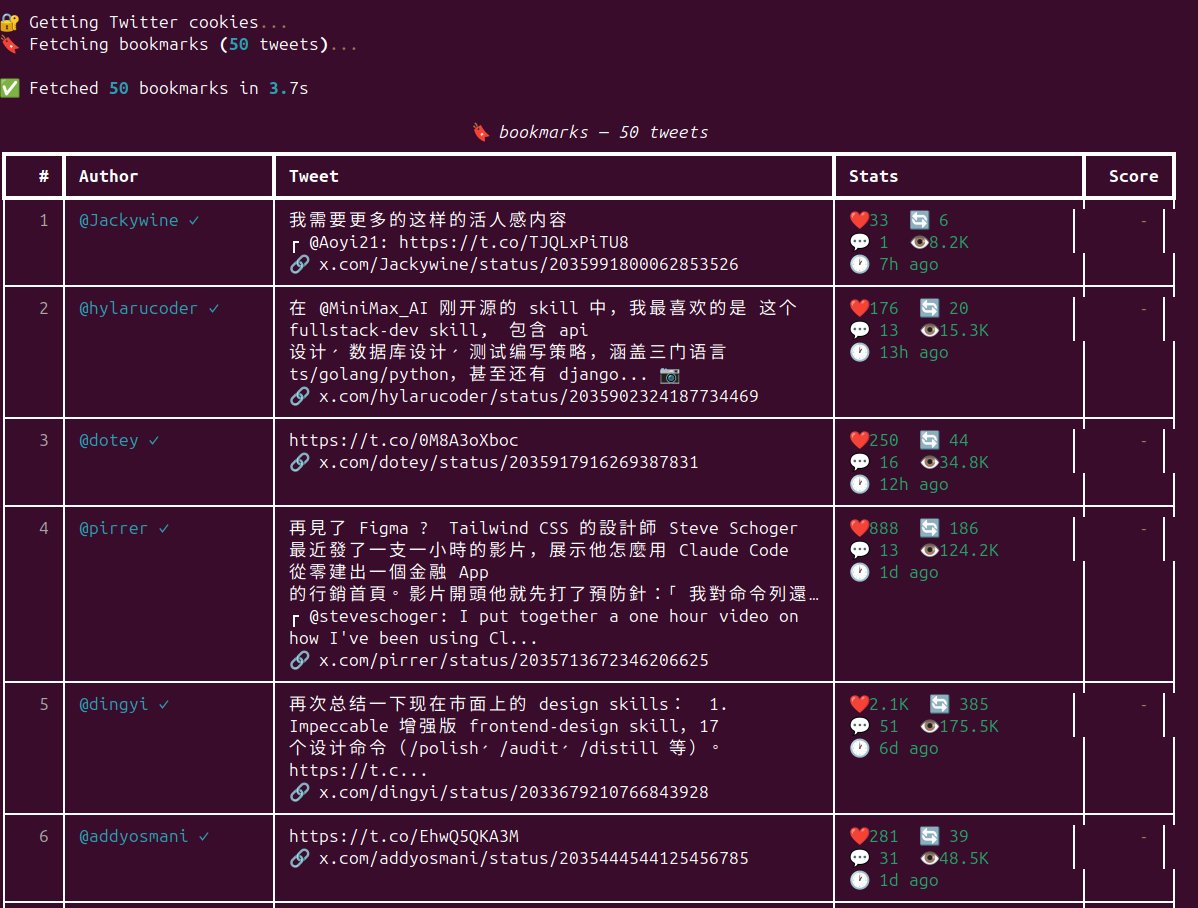Click the 'Fetching bookmarks (50 tweets)...' line
This screenshot has width=1198, height=908.
click(179, 44)
